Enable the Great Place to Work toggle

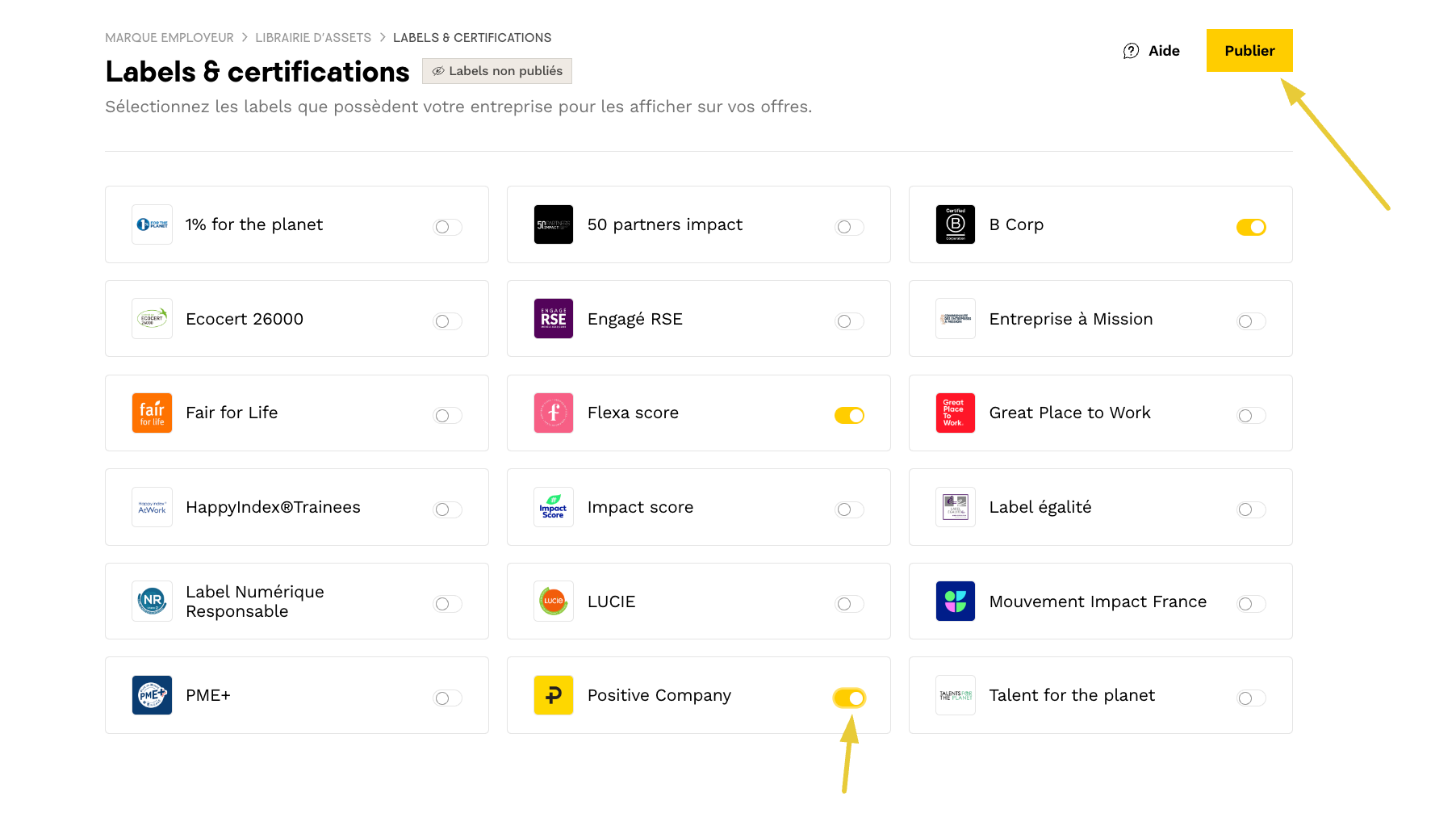pos(1251,416)
